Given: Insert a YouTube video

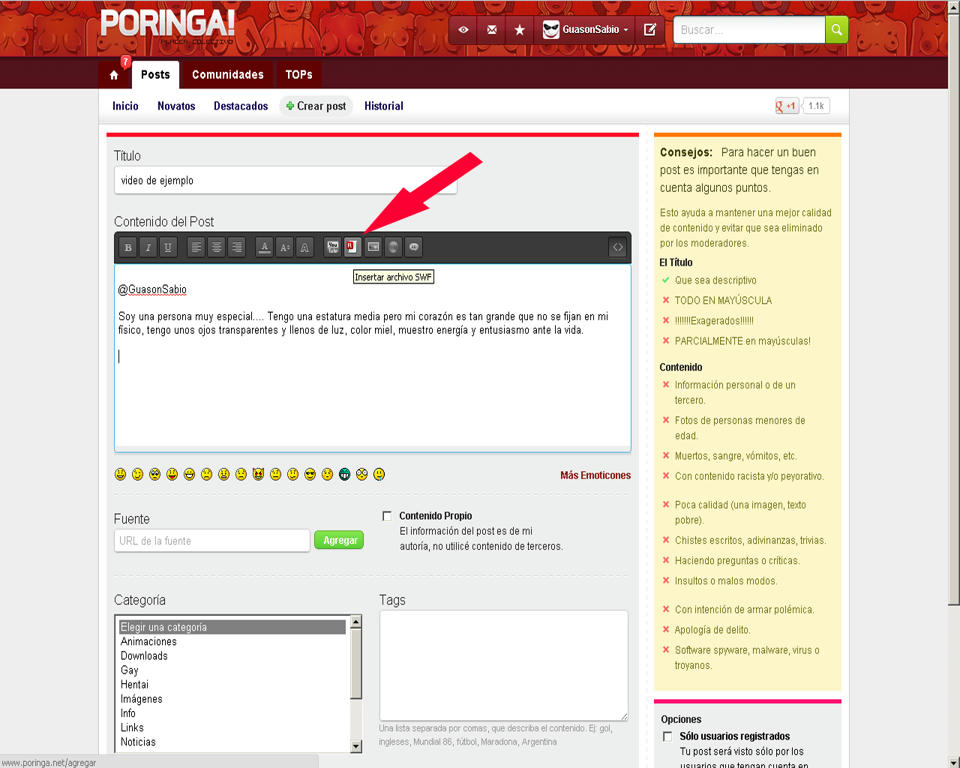Looking at the screenshot, I should [332, 247].
